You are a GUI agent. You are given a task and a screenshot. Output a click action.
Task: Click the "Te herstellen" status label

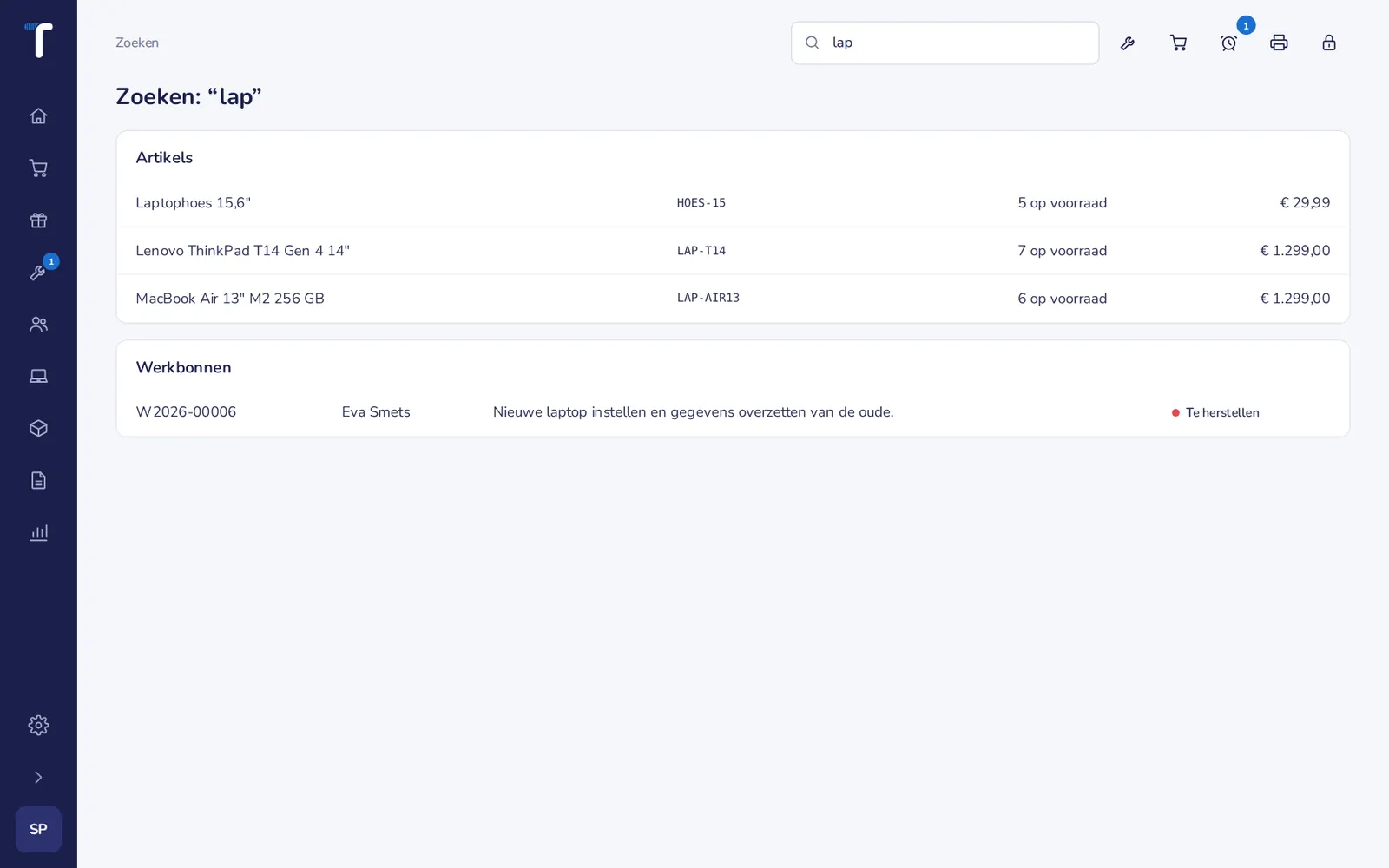(1215, 412)
